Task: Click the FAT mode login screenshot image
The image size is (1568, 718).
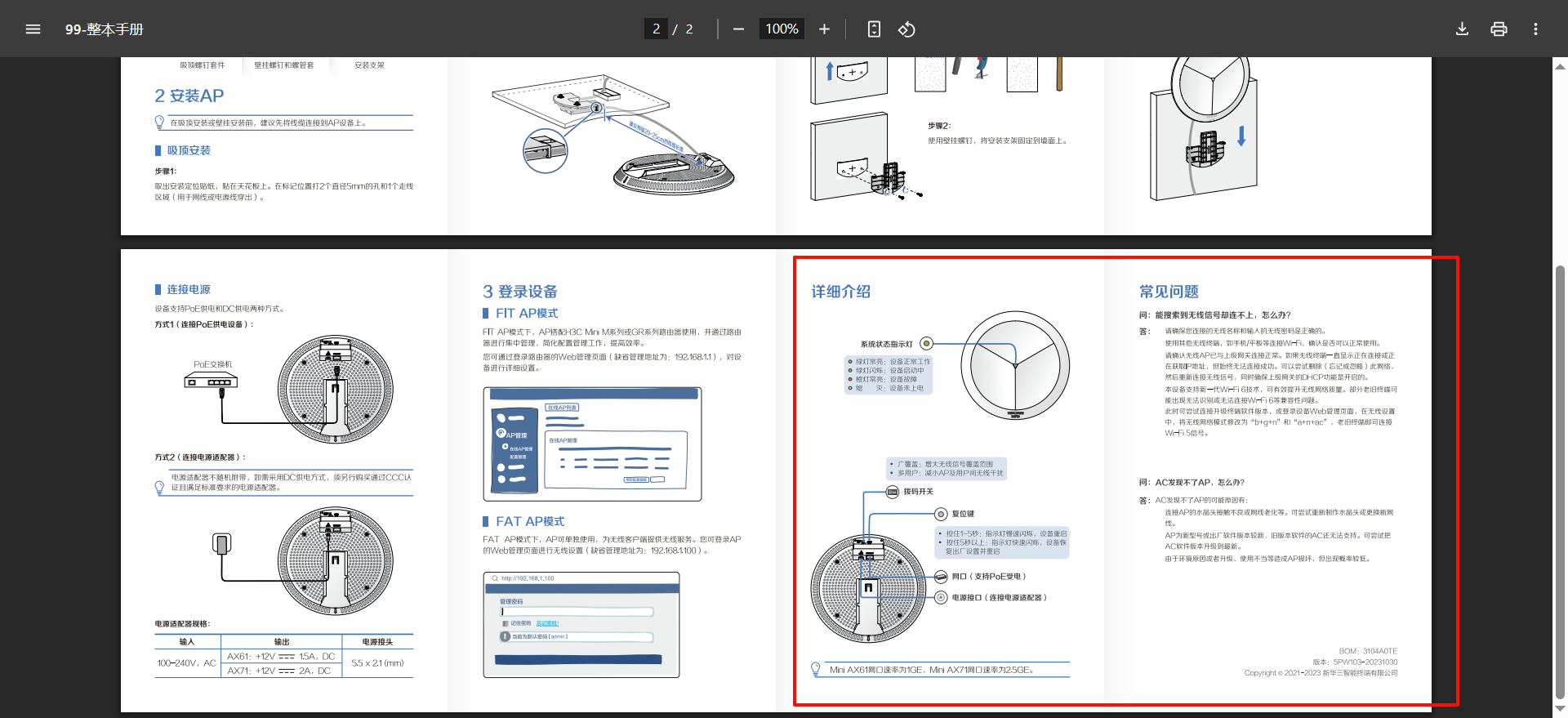Action: (x=581, y=625)
